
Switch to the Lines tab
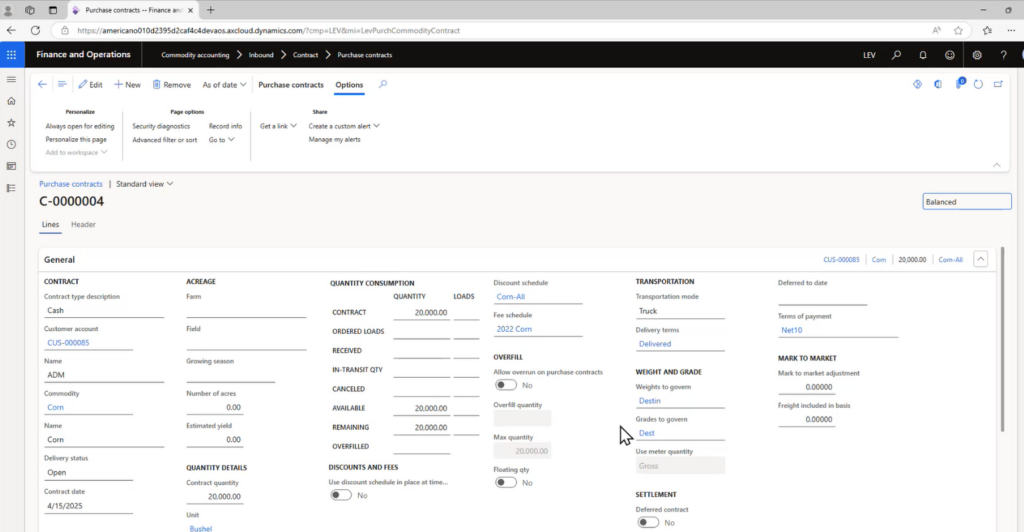click(x=50, y=225)
